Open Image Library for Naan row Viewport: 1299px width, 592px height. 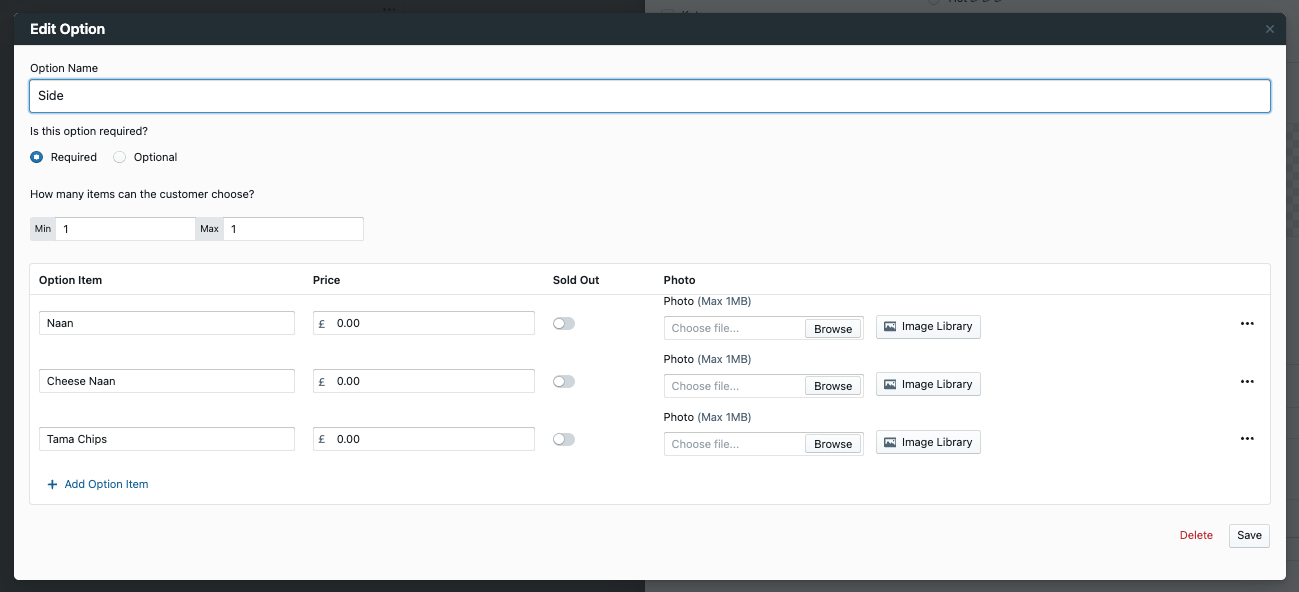927,326
